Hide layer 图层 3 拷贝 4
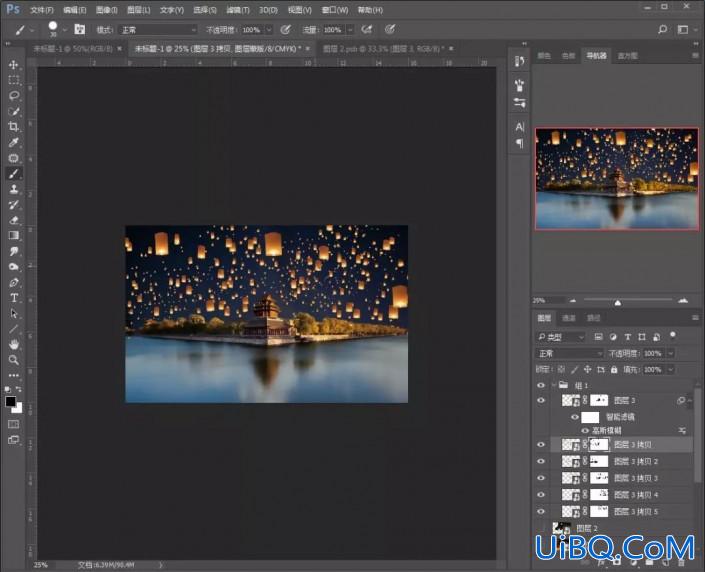 tap(541, 495)
